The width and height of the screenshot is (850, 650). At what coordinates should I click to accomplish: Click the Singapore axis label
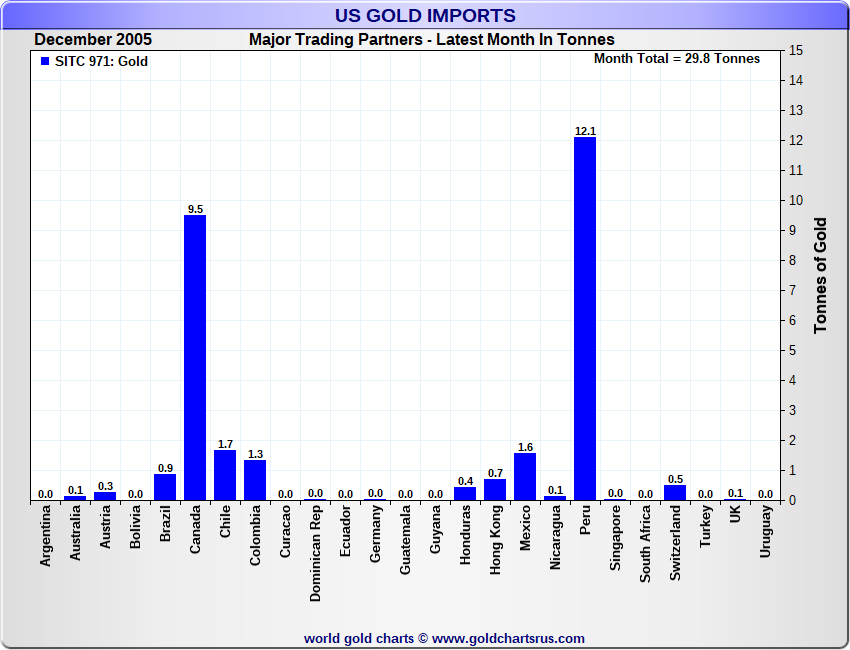coord(615,537)
